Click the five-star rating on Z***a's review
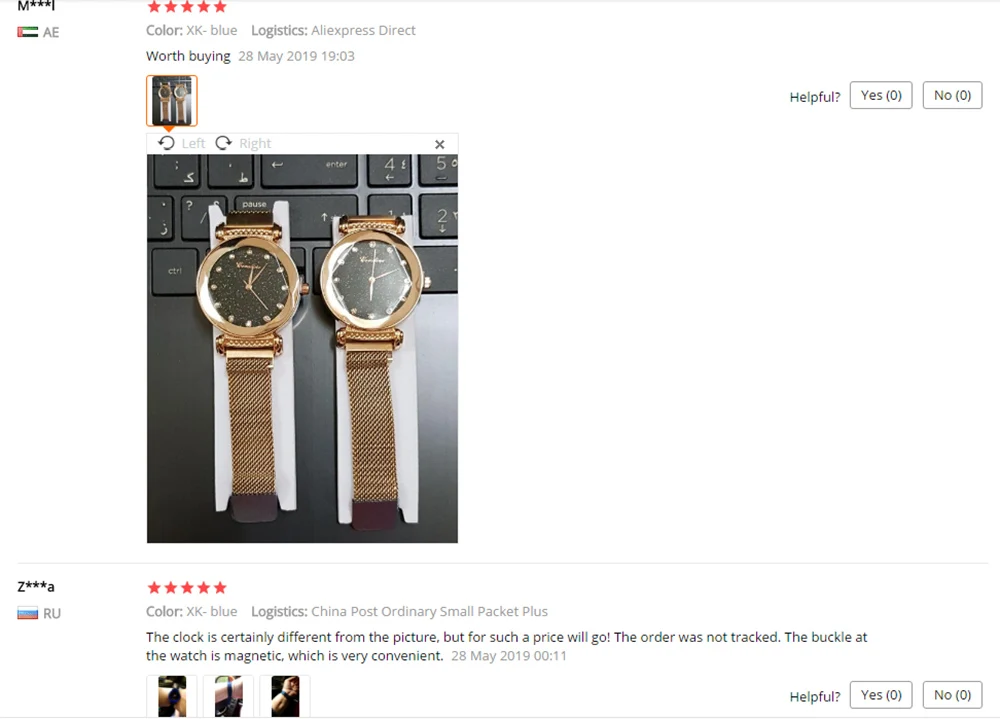1000x719 pixels. click(187, 588)
